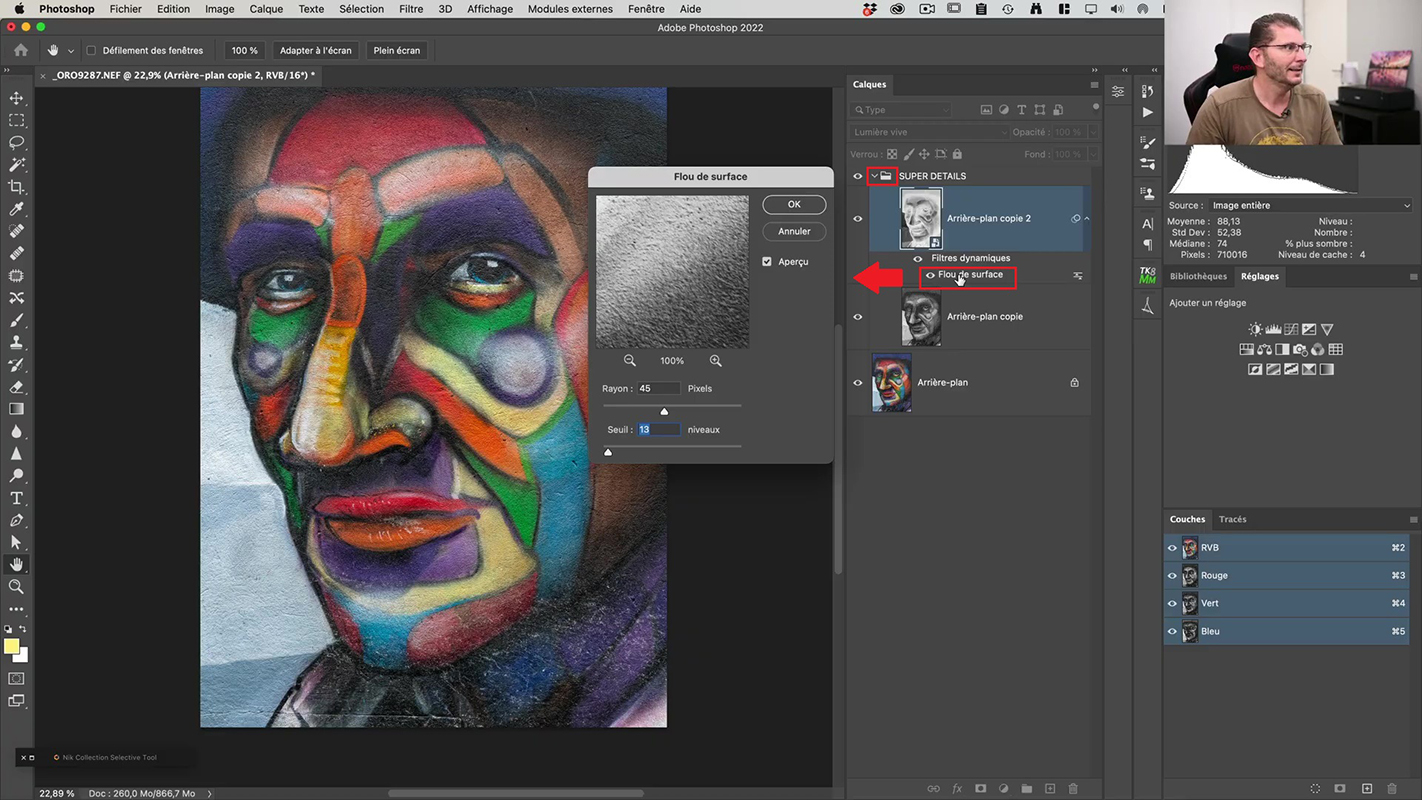Select the Zoom magnifier tool

click(16, 587)
